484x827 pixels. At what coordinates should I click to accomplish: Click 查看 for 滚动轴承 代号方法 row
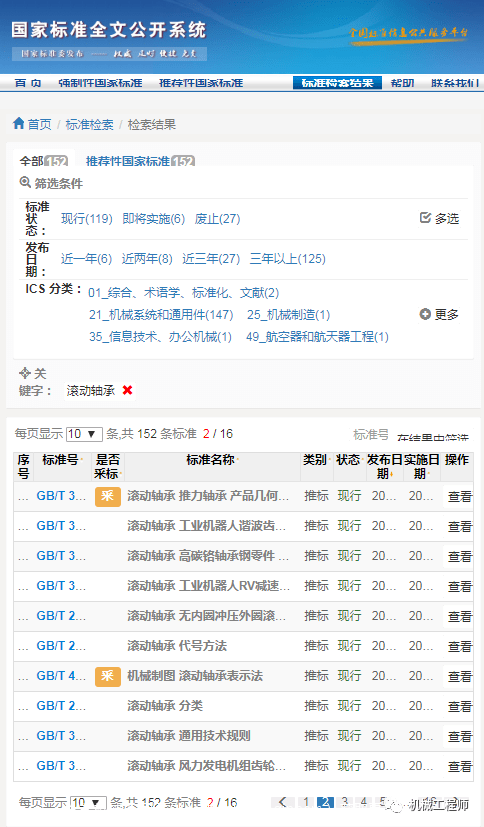pyautogui.click(x=459, y=646)
